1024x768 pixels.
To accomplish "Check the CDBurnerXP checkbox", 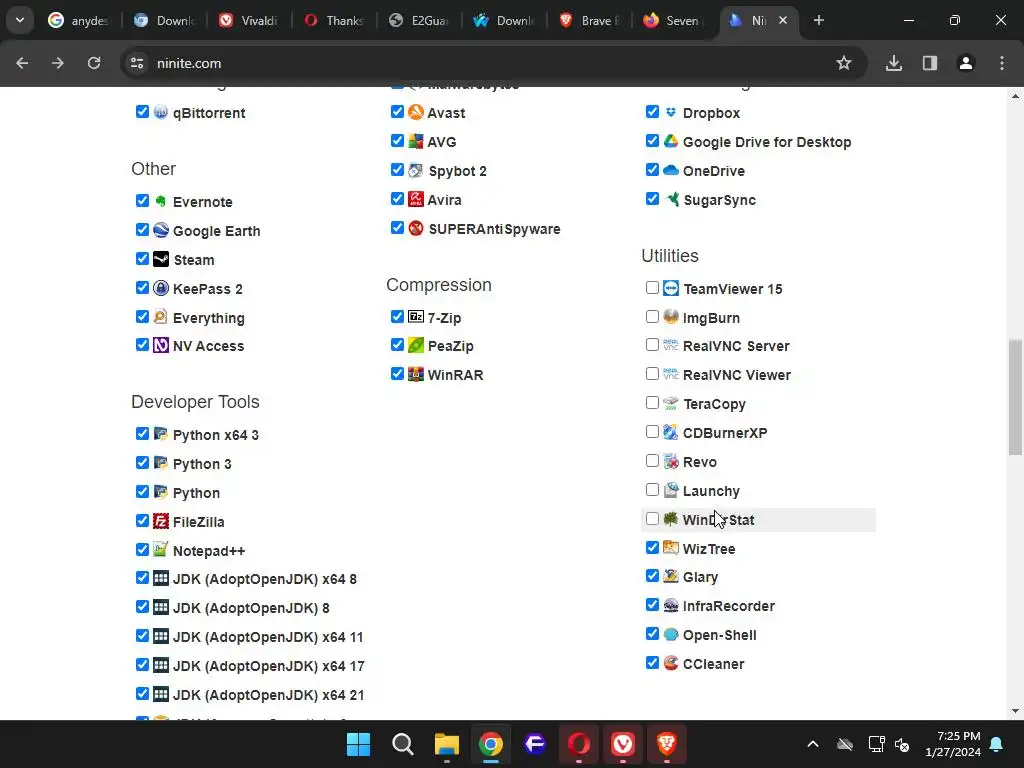I will tap(652, 432).
